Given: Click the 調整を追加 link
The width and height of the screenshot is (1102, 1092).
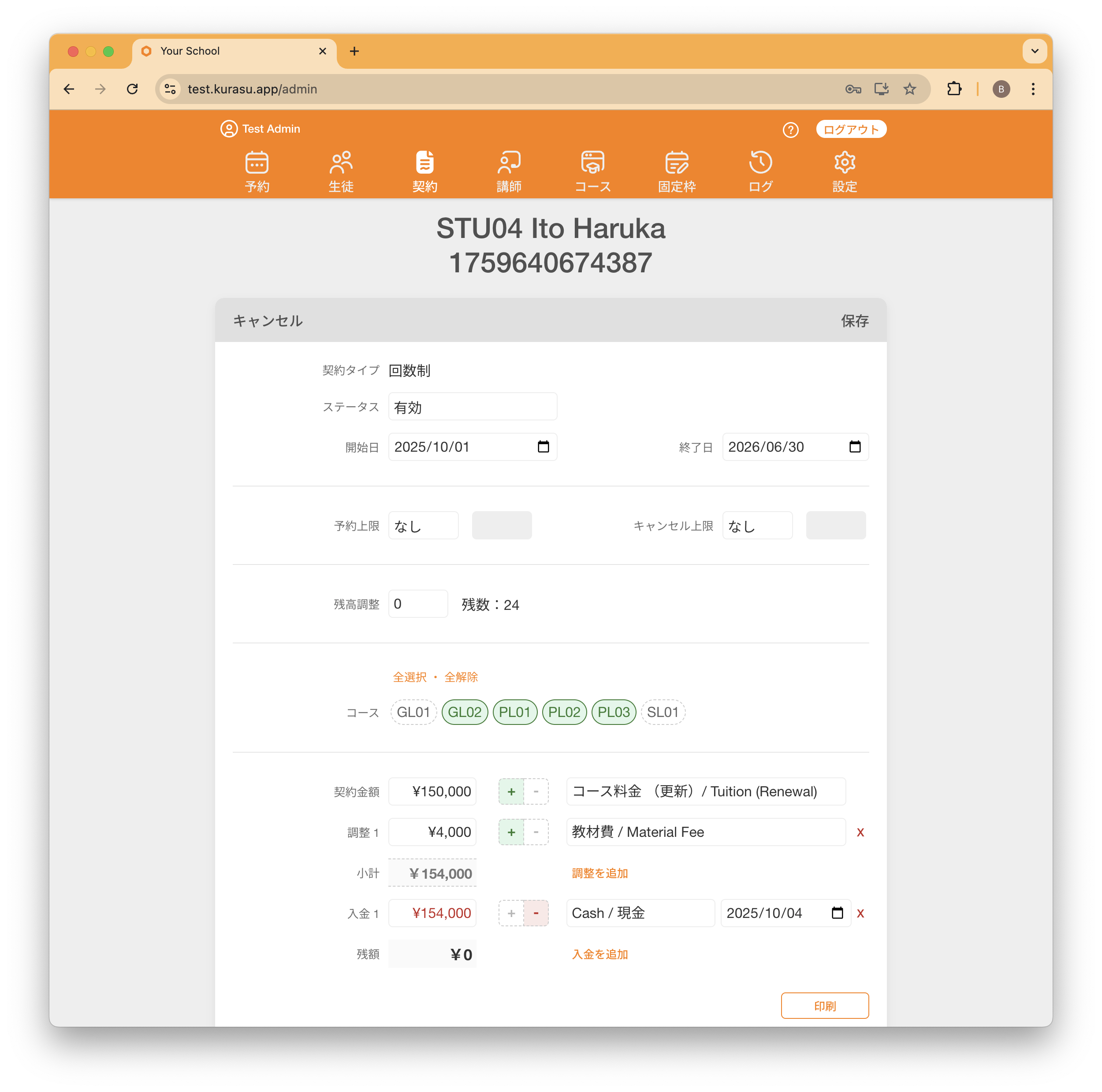Looking at the screenshot, I should point(599,873).
